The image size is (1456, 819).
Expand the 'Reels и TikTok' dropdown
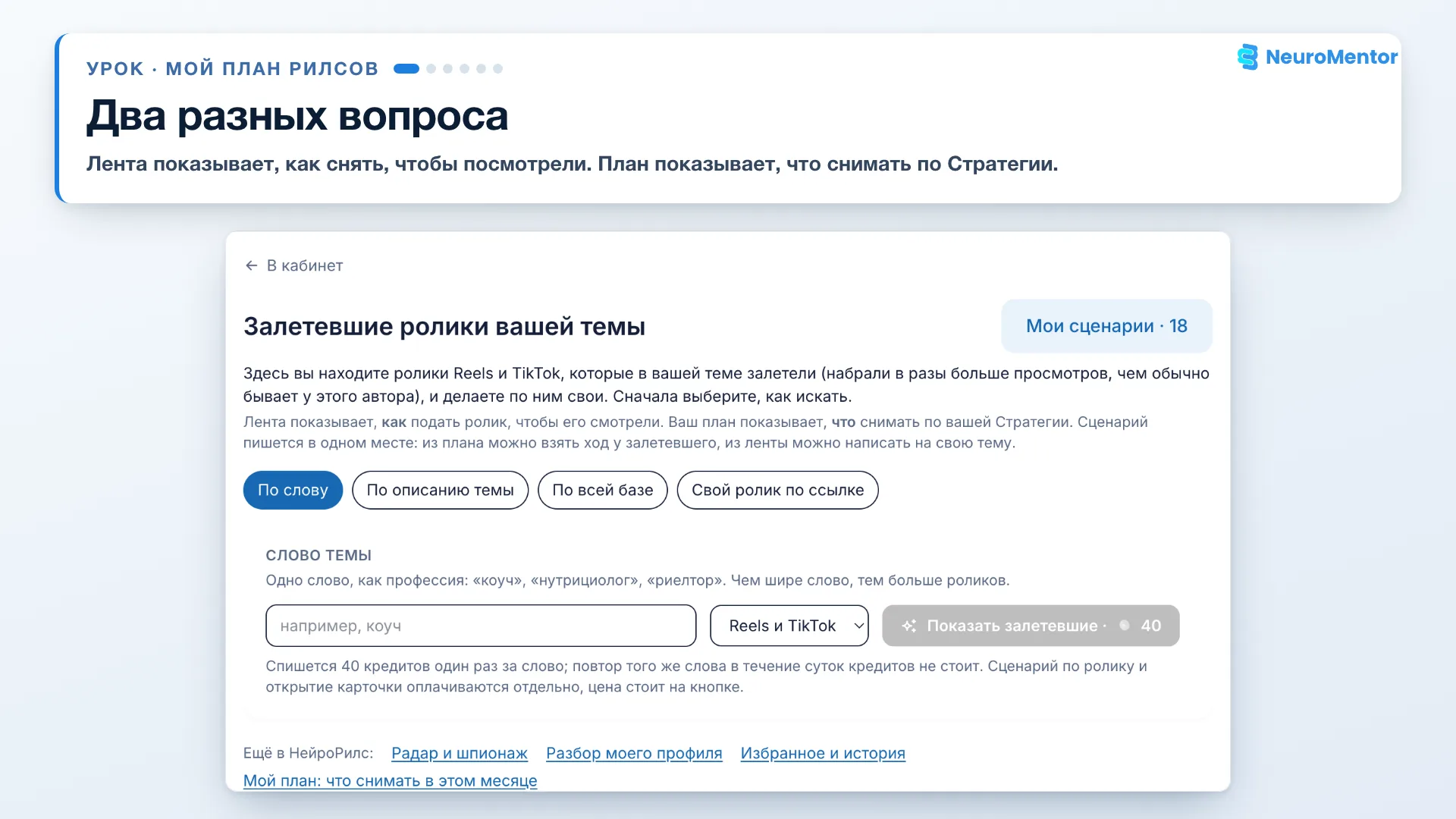point(789,626)
